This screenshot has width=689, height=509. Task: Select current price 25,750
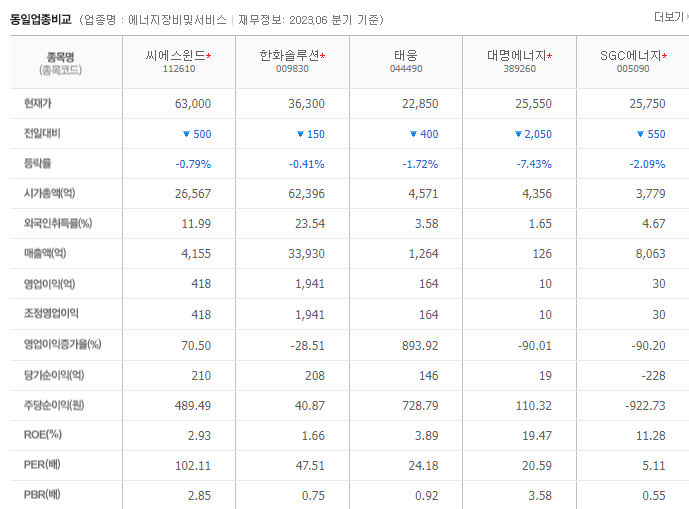pyautogui.click(x=647, y=104)
